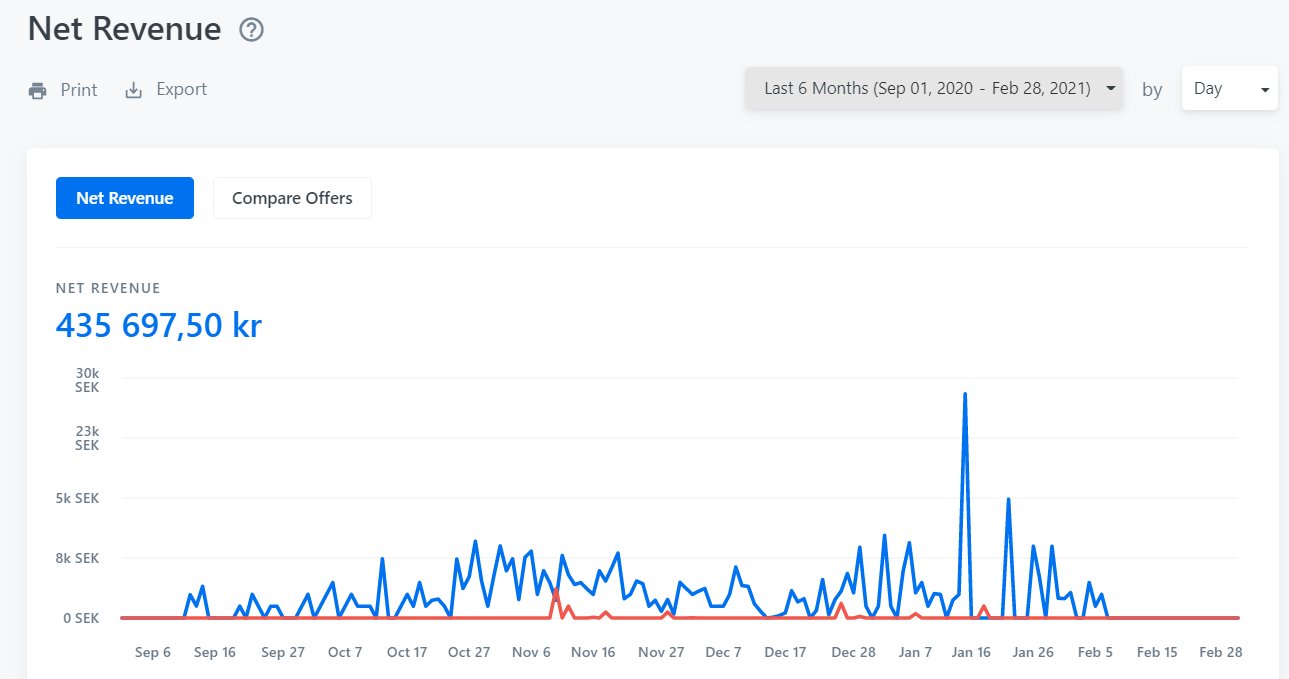
Task: Select the blue Net Revenue tab
Action: [125, 198]
